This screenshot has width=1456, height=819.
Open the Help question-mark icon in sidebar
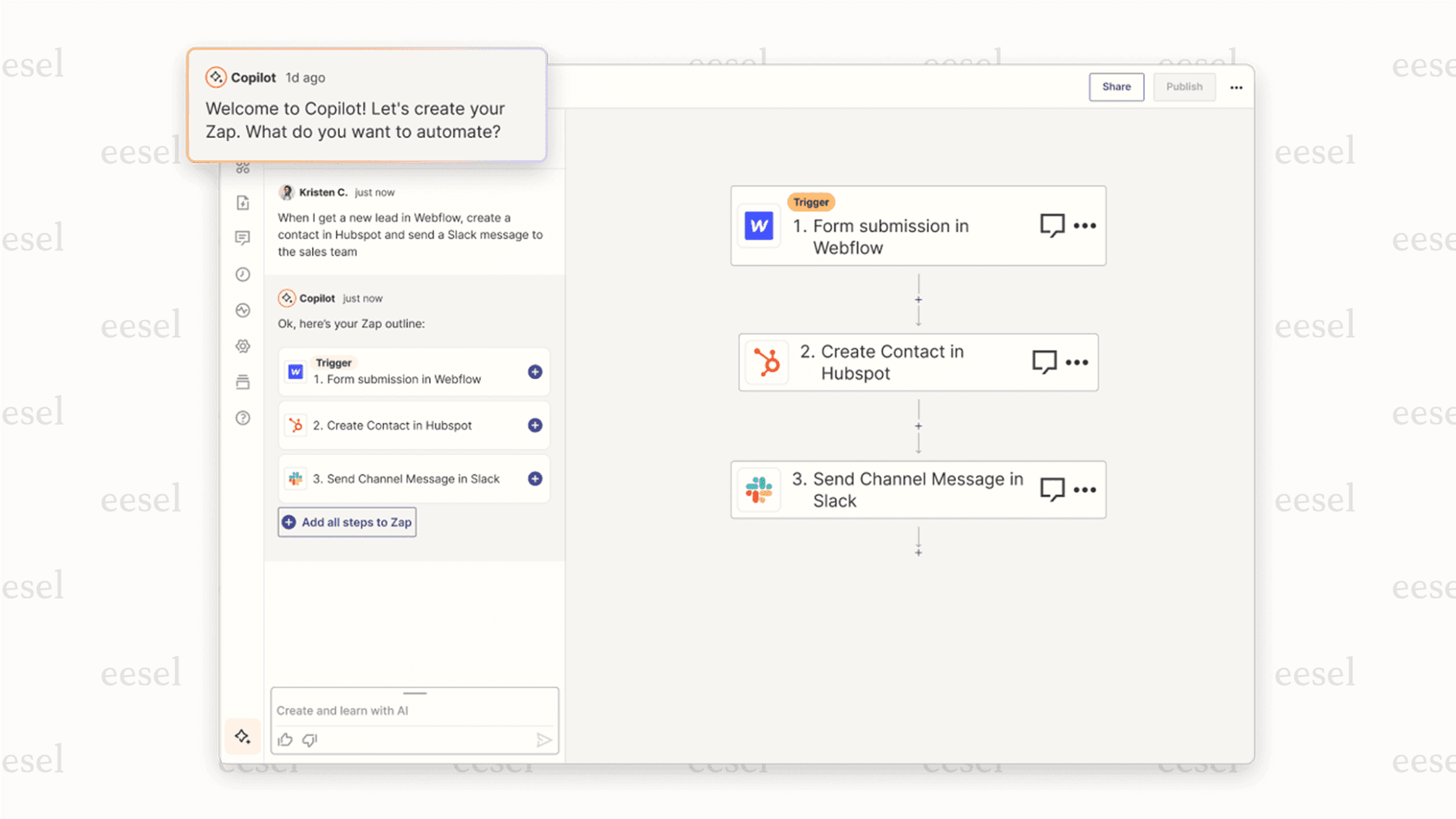243,418
